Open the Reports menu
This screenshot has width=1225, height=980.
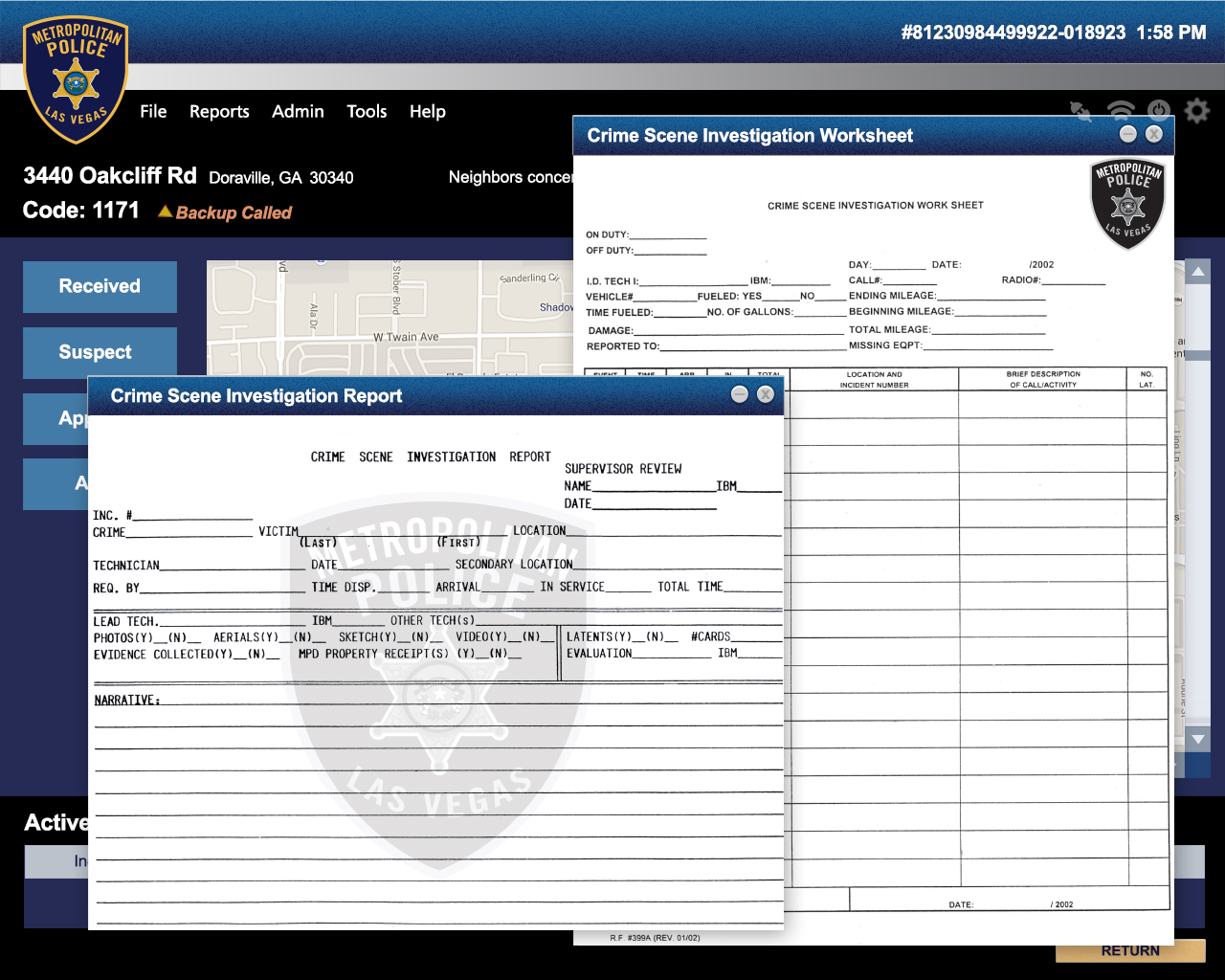[x=219, y=112]
